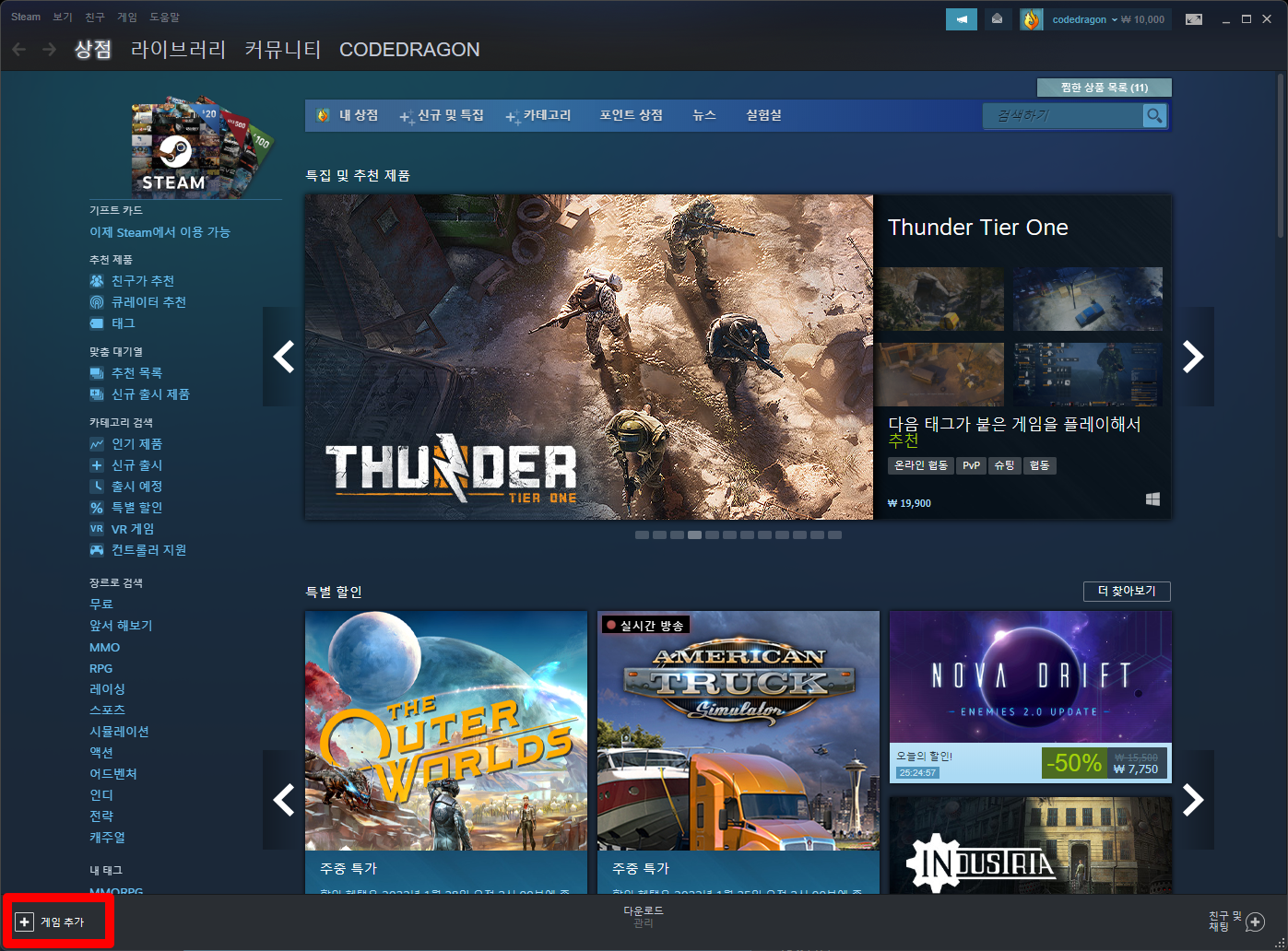Show previous special offers
1288x951 pixels.
click(x=284, y=800)
